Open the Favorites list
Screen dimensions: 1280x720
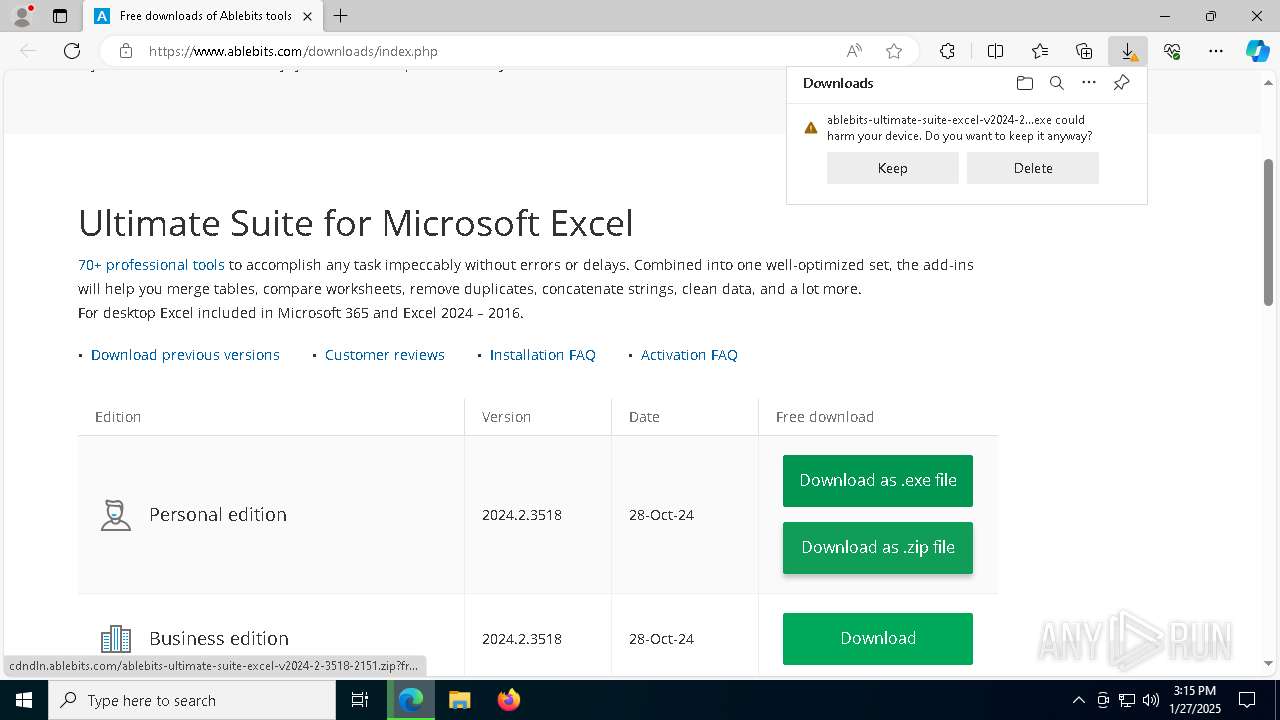[x=1040, y=51]
